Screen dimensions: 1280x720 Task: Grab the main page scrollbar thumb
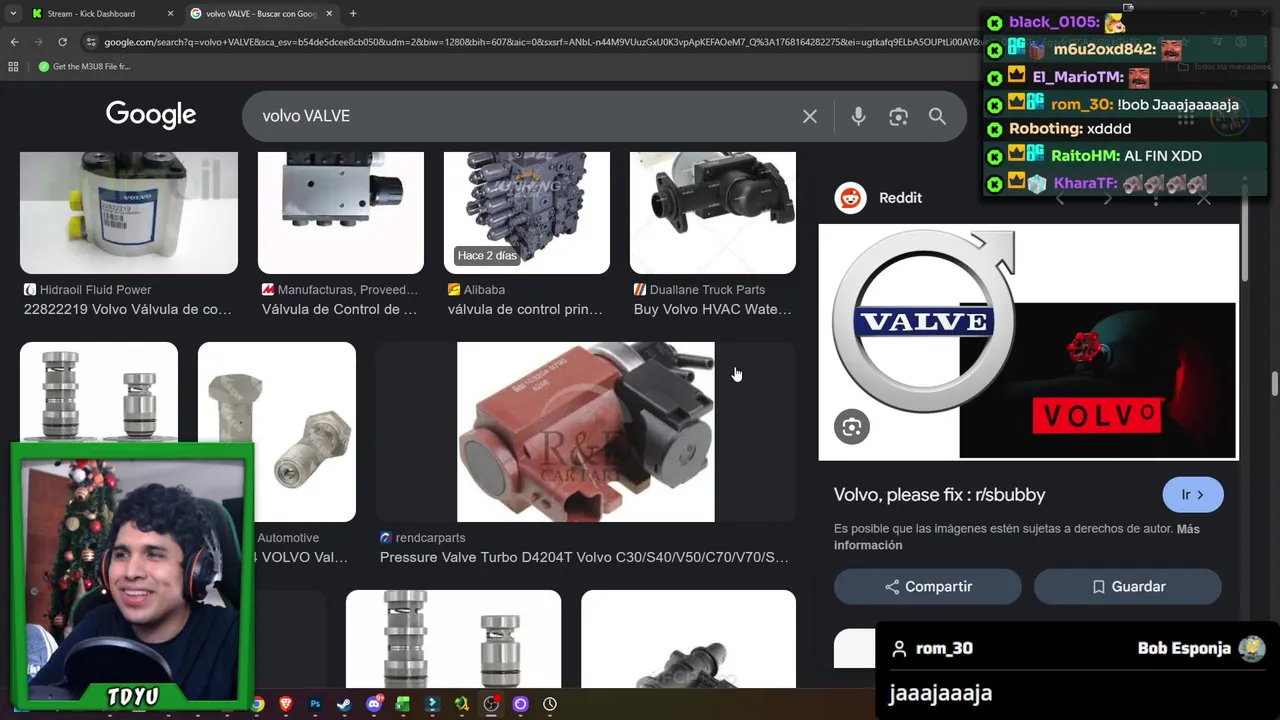(x=1274, y=385)
